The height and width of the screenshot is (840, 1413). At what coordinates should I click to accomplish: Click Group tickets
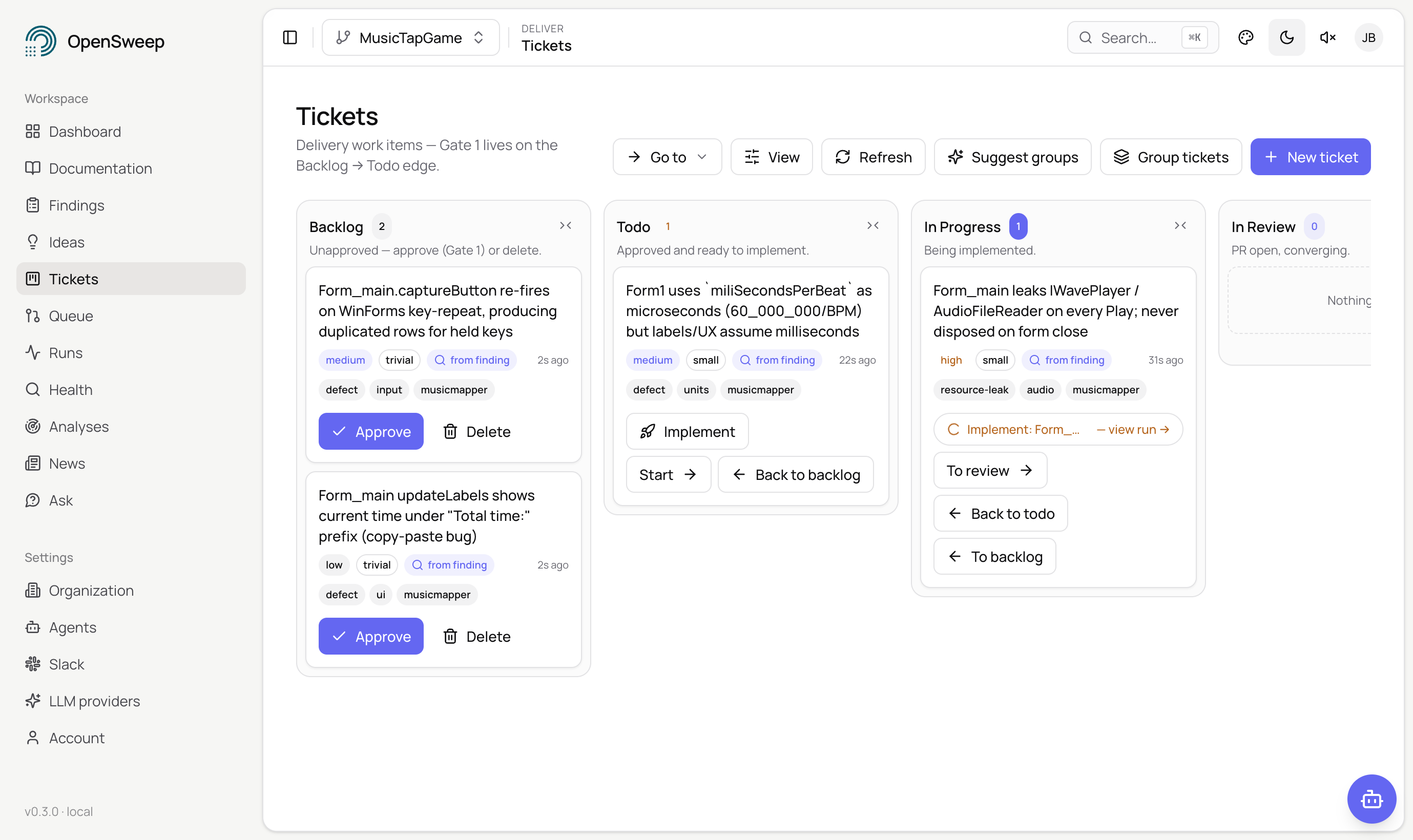(x=1170, y=157)
